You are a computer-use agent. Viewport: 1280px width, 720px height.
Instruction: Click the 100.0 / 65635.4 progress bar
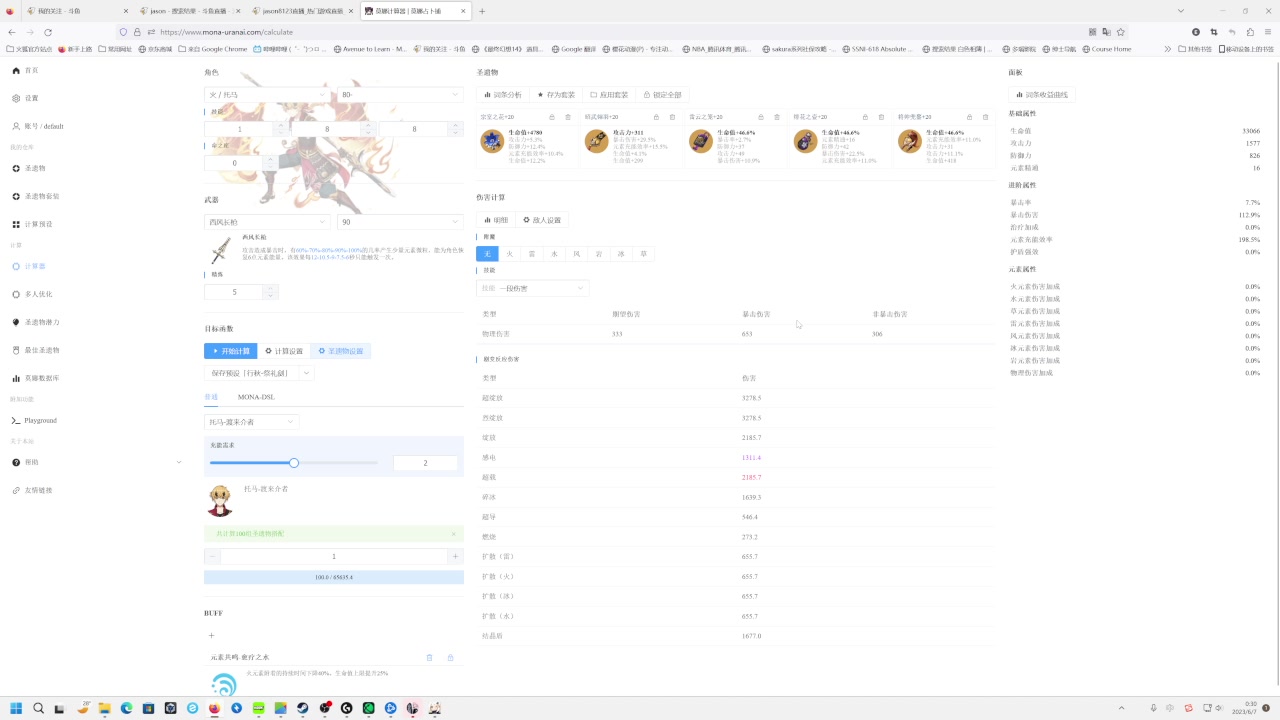click(334, 577)
